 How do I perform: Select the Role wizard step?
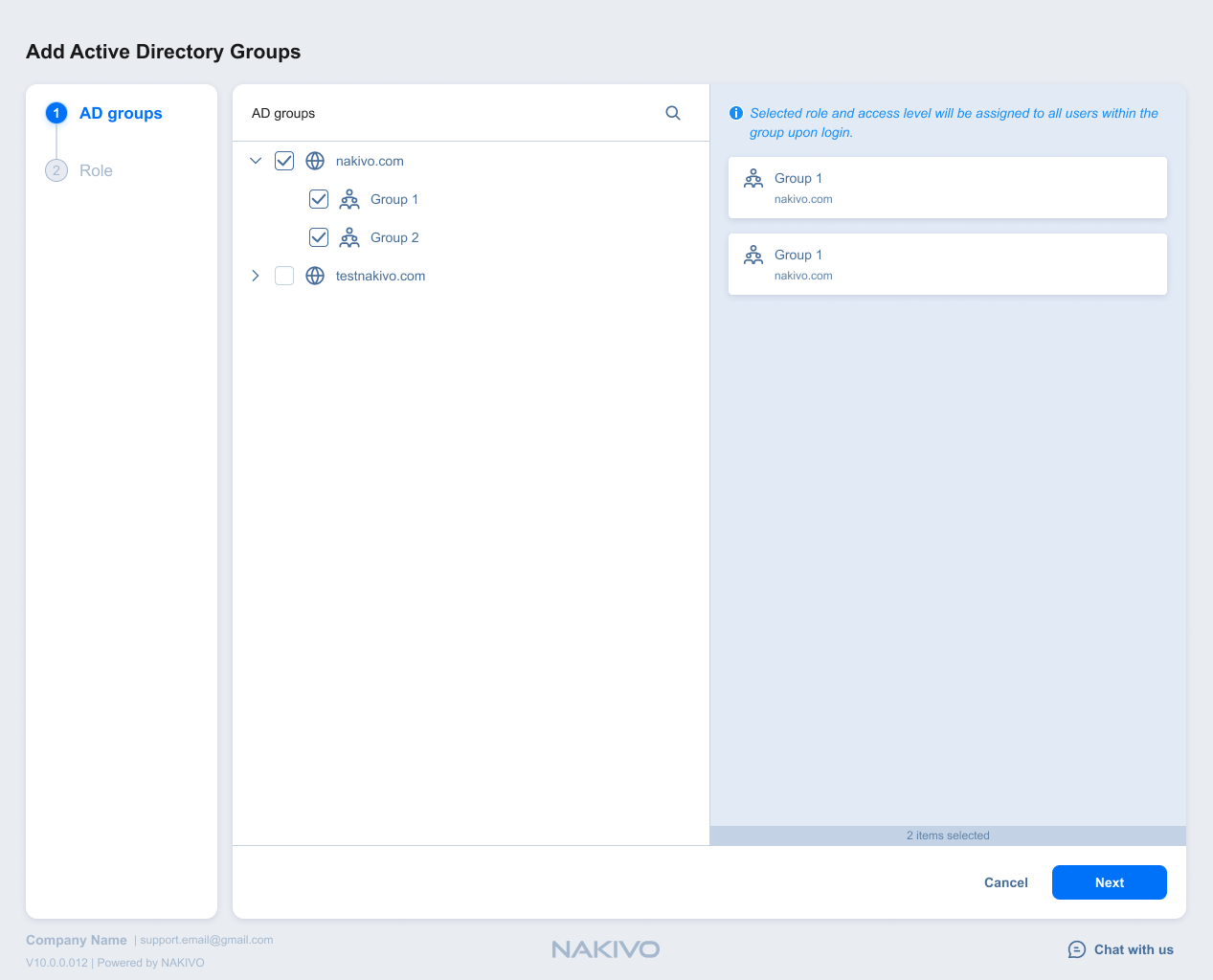(x=95, y=169)
